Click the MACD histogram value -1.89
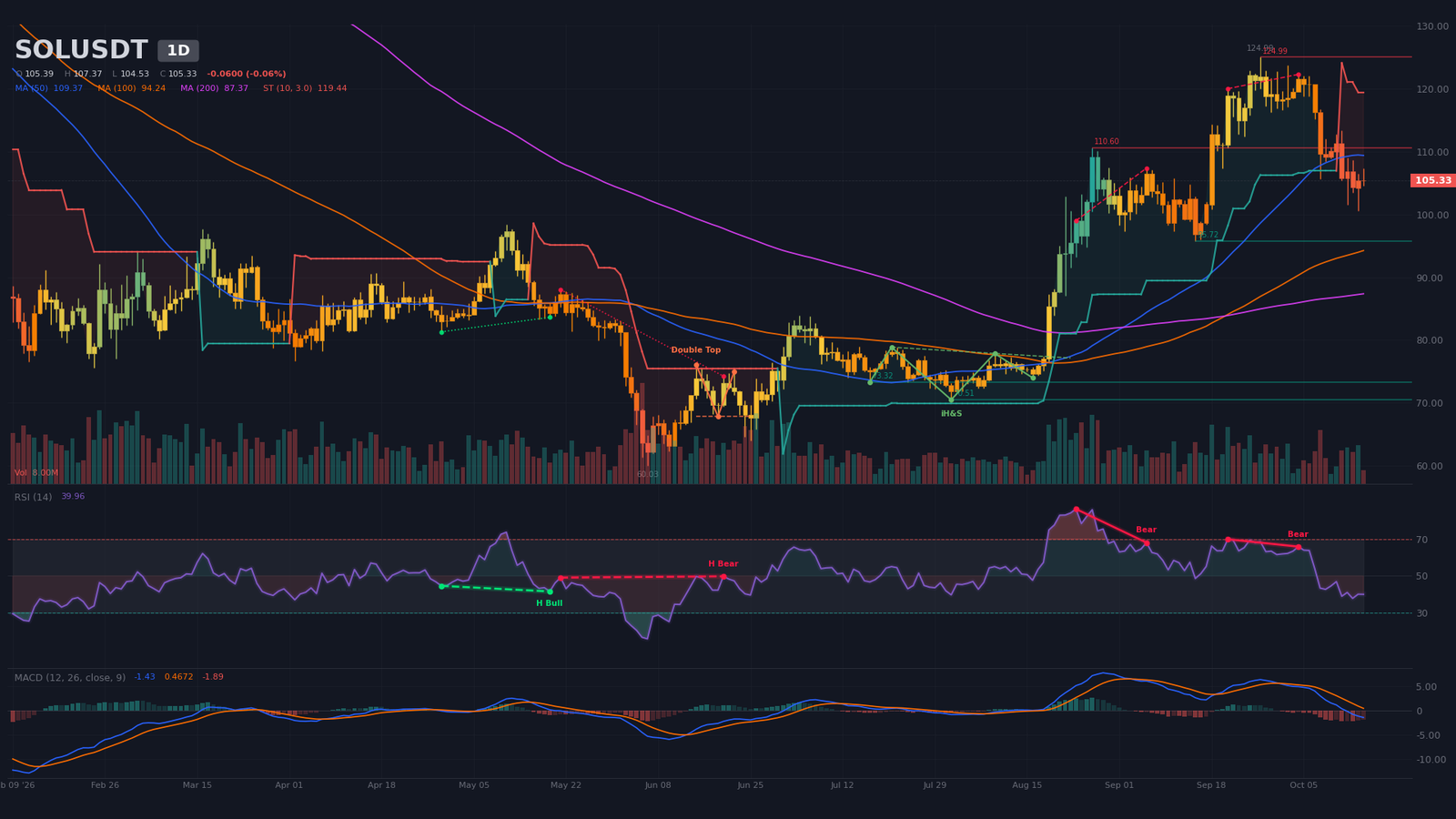The height and width of the screenshot is (819, 1456). (x=213, y=677)
